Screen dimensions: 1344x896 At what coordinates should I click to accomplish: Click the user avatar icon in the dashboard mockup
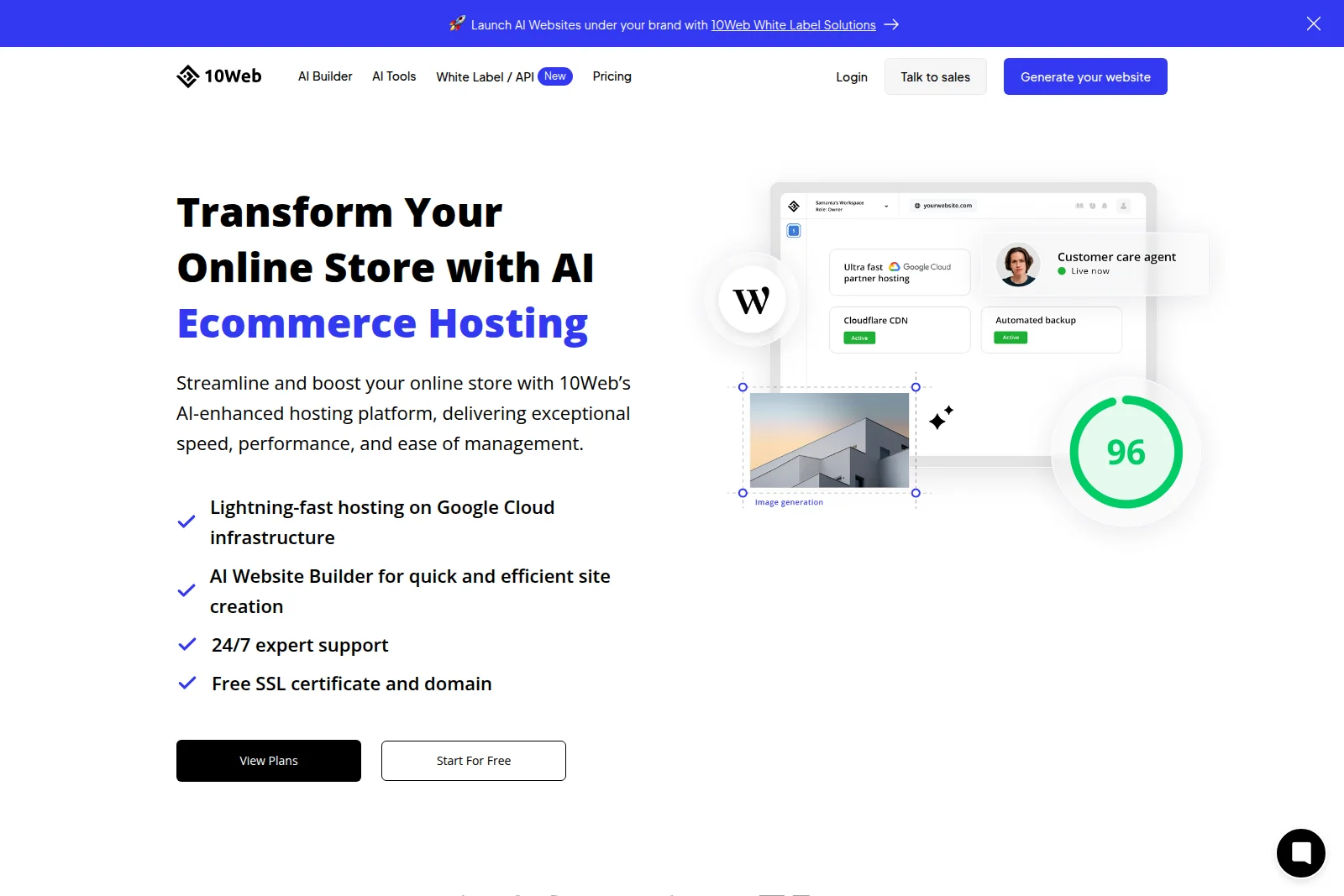[x=1124, y=206]
